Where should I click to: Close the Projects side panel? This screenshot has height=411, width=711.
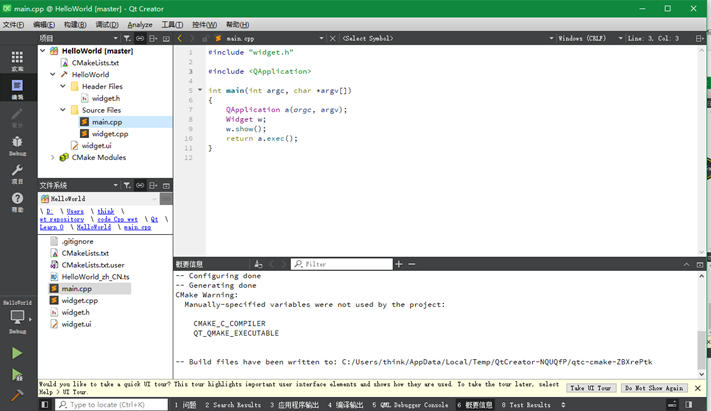click(166, 39)
